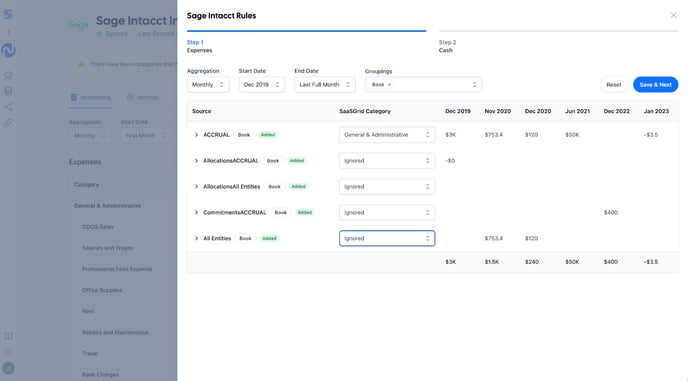Click the Added badge on ACCRUAL row
This screenshot has height=381, width=688.
tap(268, 135)
